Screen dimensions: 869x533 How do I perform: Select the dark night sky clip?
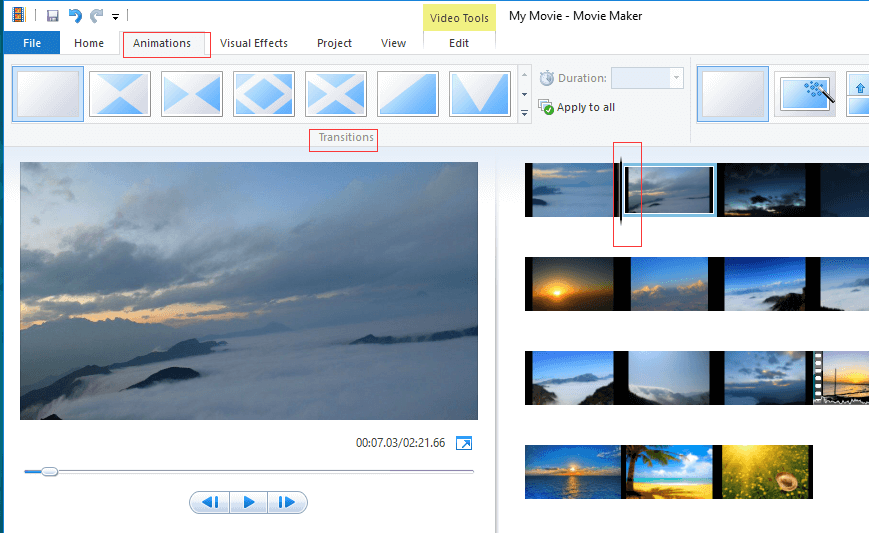coord(765,190)
